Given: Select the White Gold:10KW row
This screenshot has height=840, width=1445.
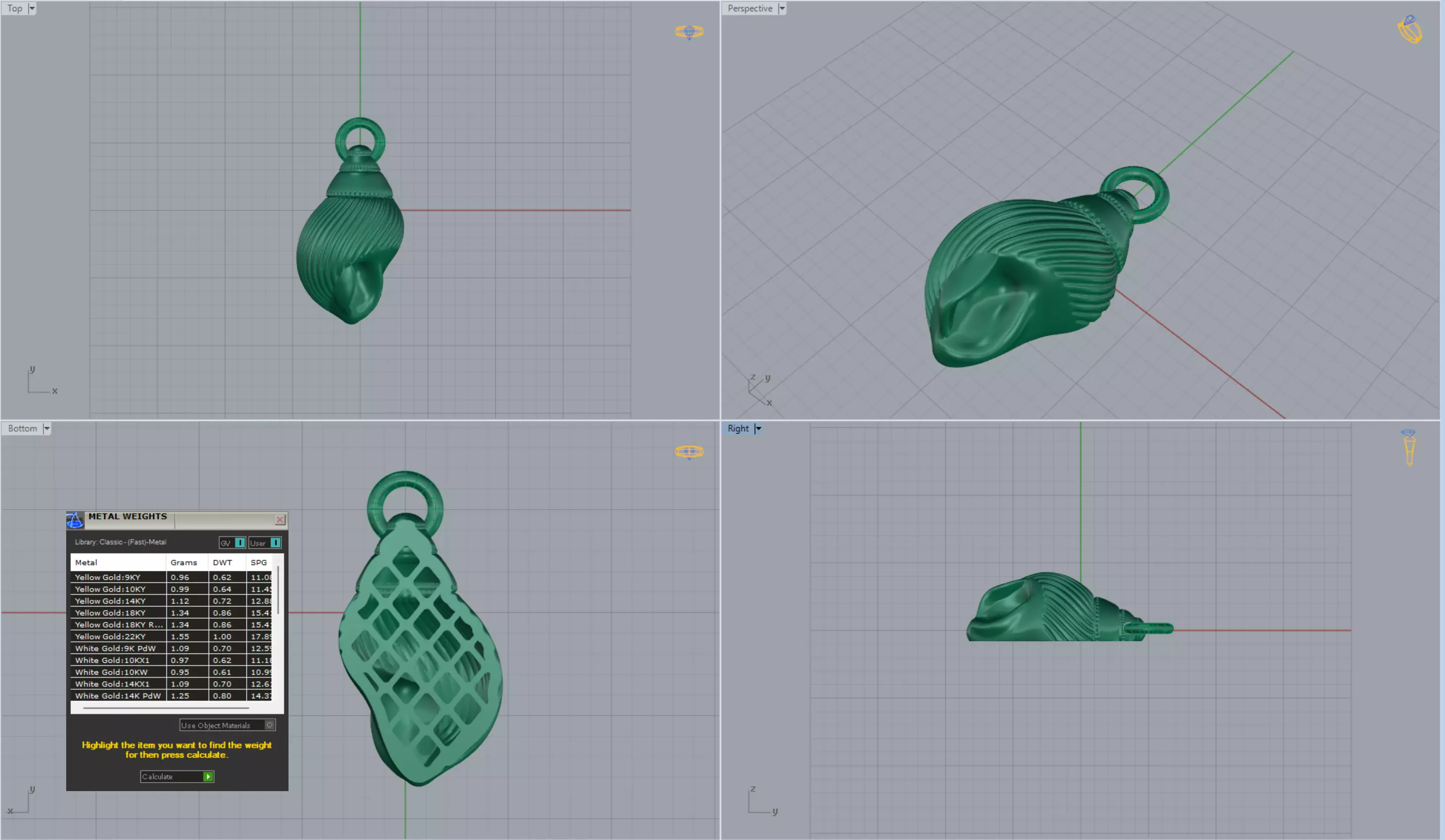Looking at the screenshot, I should [171, 672].
